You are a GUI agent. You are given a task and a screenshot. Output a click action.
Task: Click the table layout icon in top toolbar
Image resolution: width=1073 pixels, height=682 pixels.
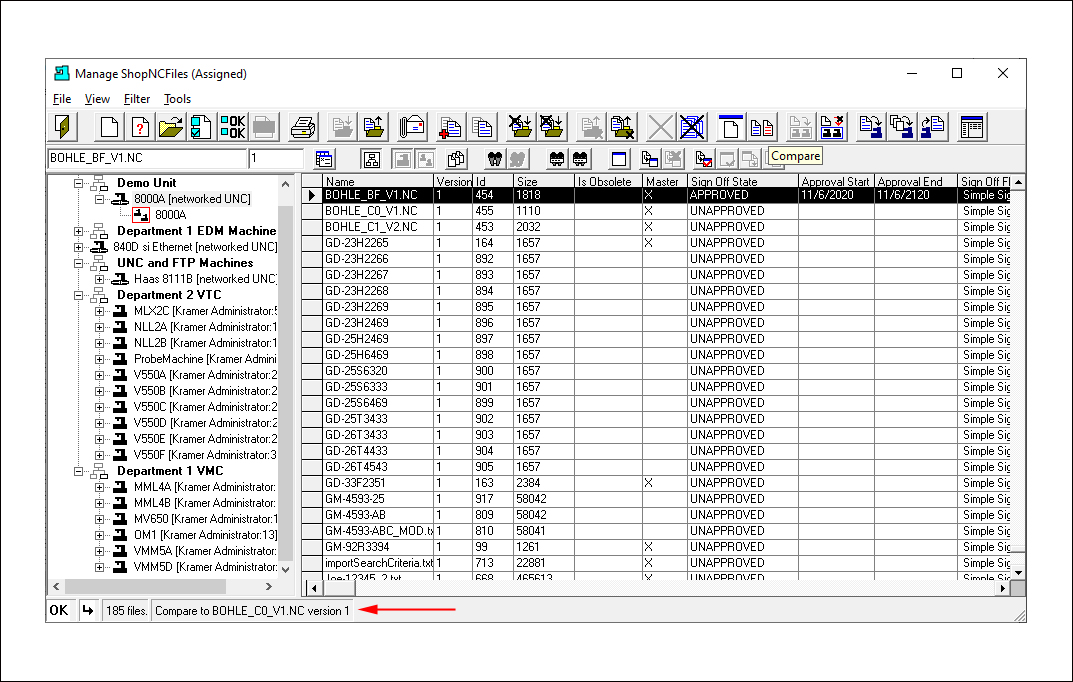[x=972, y=127]
